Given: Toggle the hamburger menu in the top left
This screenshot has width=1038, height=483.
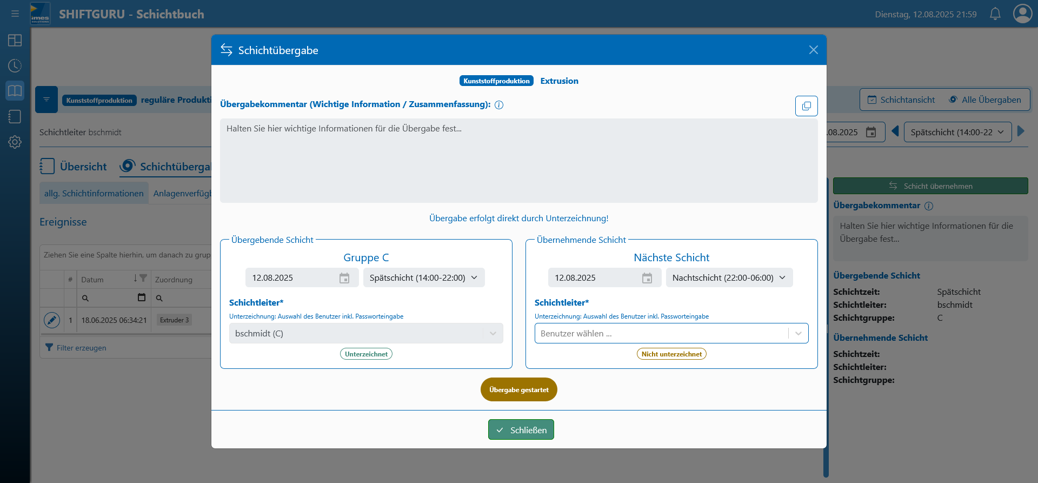Looking at the screenshot, I should 14,14.
